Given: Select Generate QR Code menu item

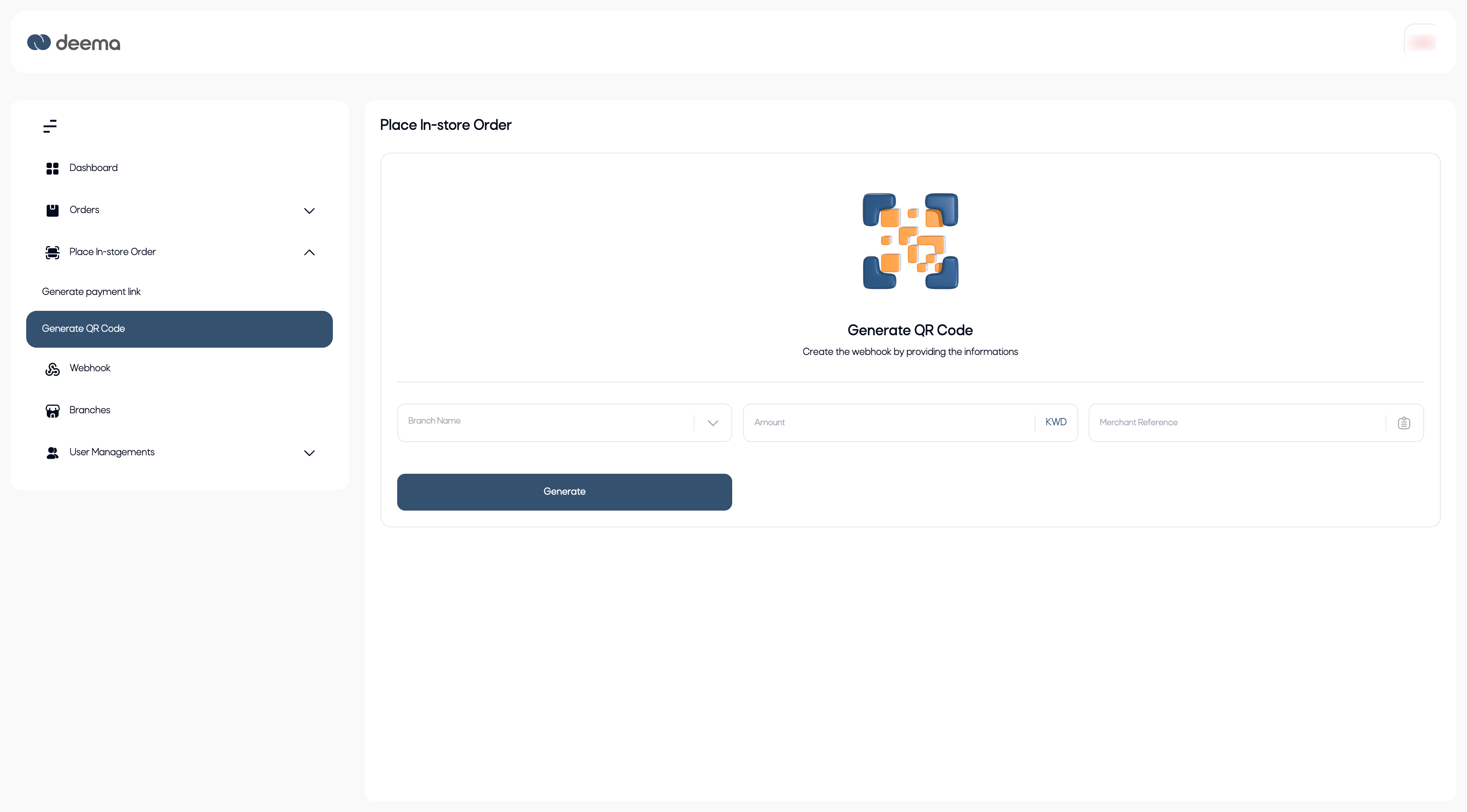Looking at the screenshot, I should click(x=179, y=329).
